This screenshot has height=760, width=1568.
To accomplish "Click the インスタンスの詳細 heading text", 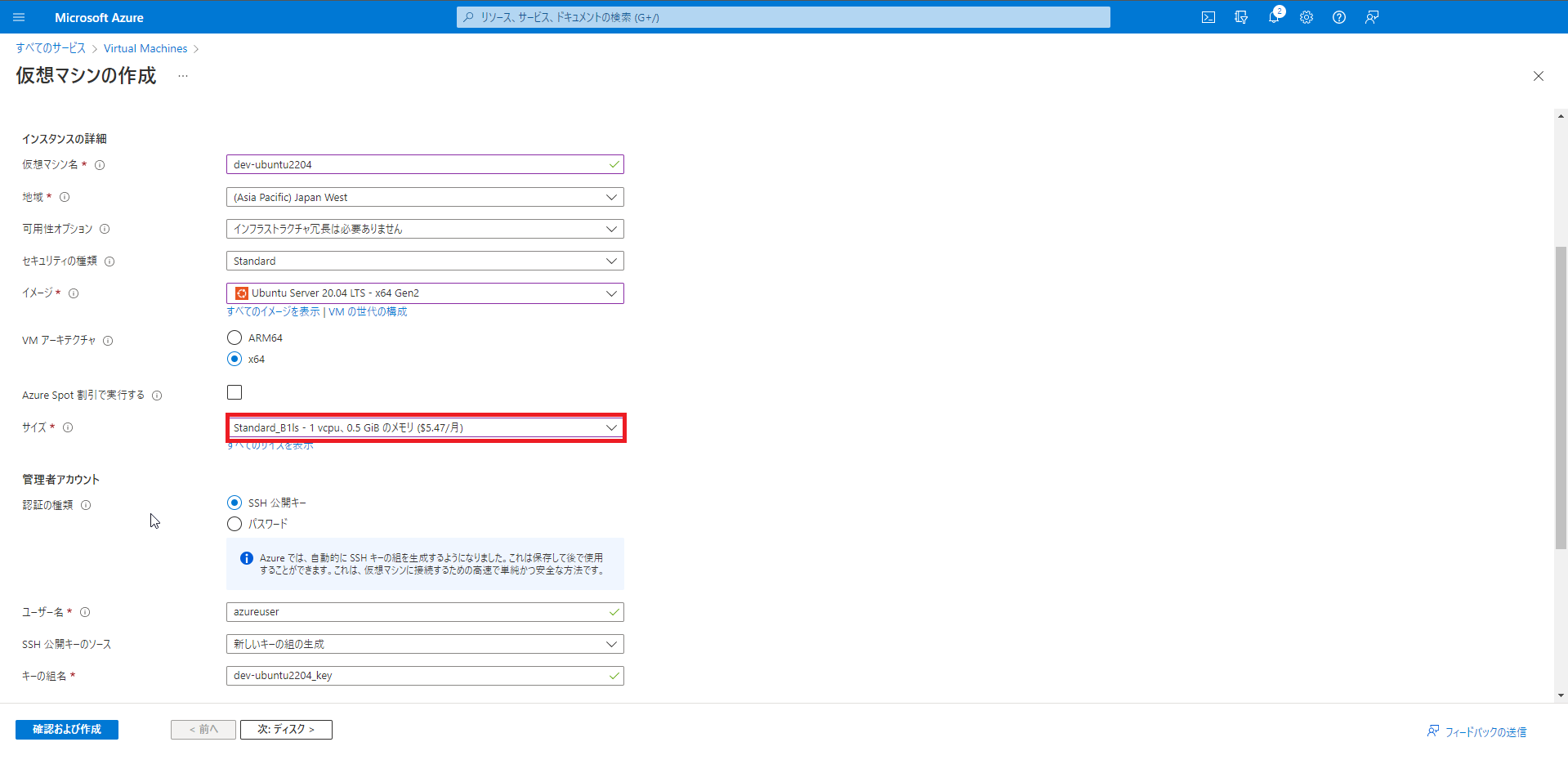I will 65,139.
